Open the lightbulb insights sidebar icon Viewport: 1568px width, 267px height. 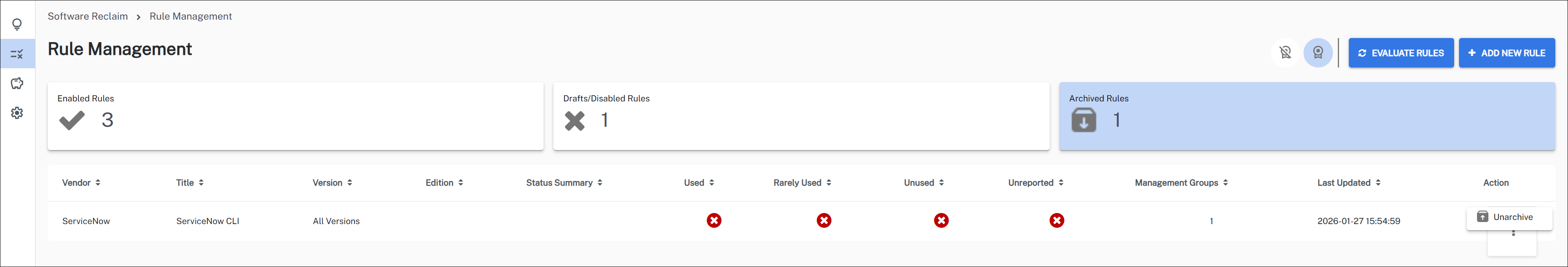click(x=17, y=24)
